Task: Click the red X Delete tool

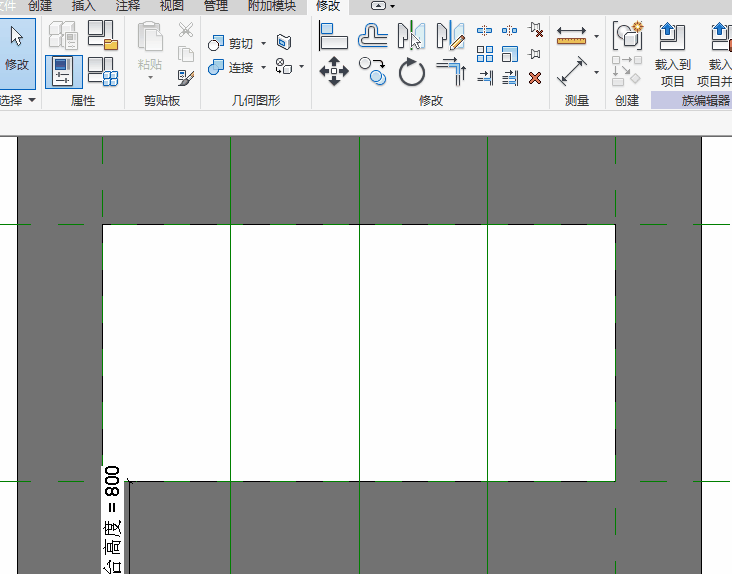Action: tap(535, 77)
